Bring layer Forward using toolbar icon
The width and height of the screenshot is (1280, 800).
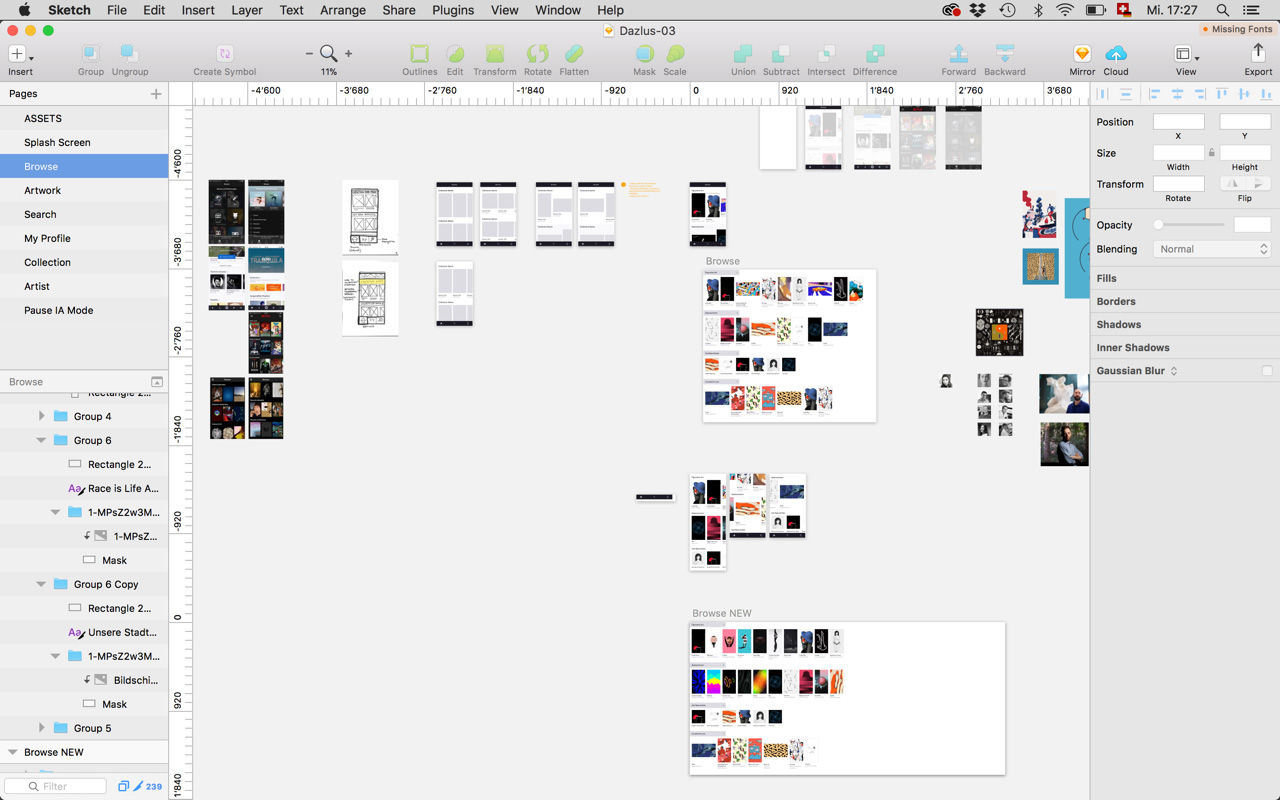tap(958, 54)
